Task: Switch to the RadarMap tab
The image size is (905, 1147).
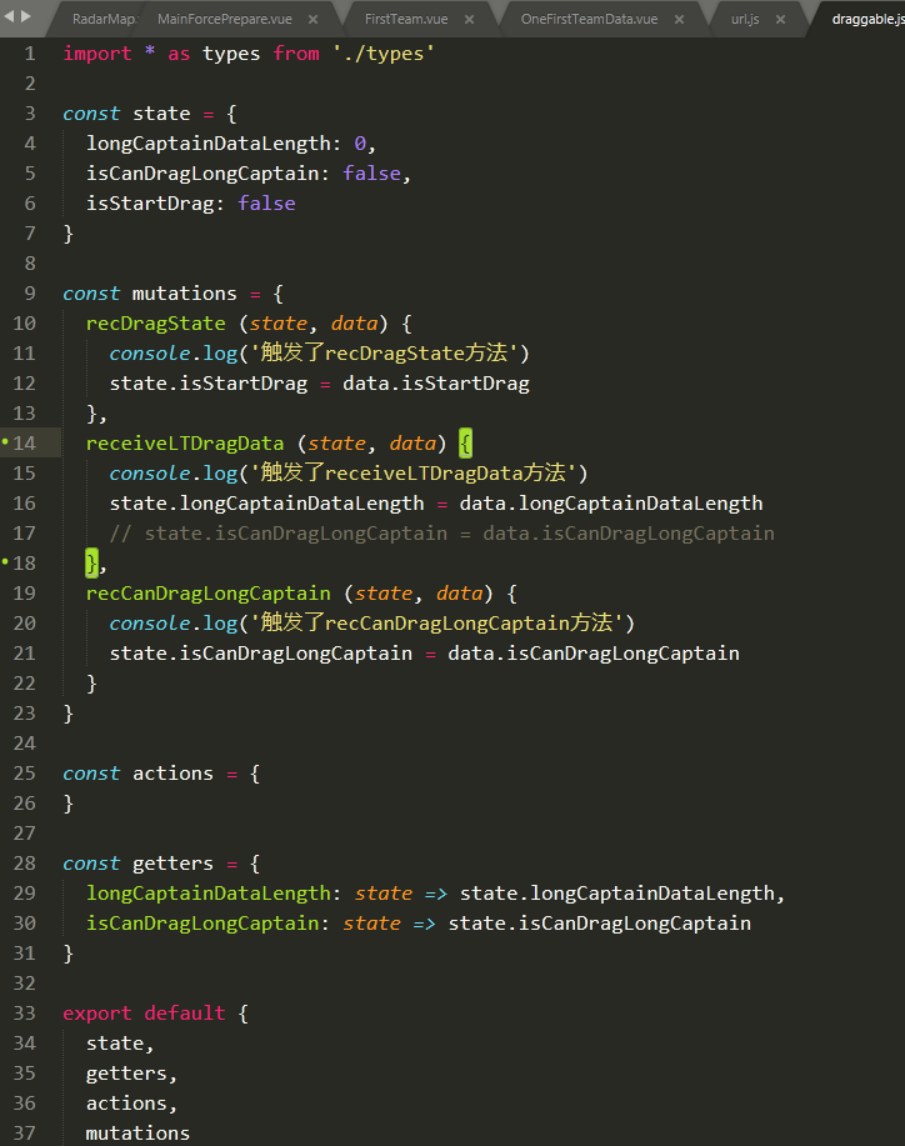Action: tap(104, 19)
